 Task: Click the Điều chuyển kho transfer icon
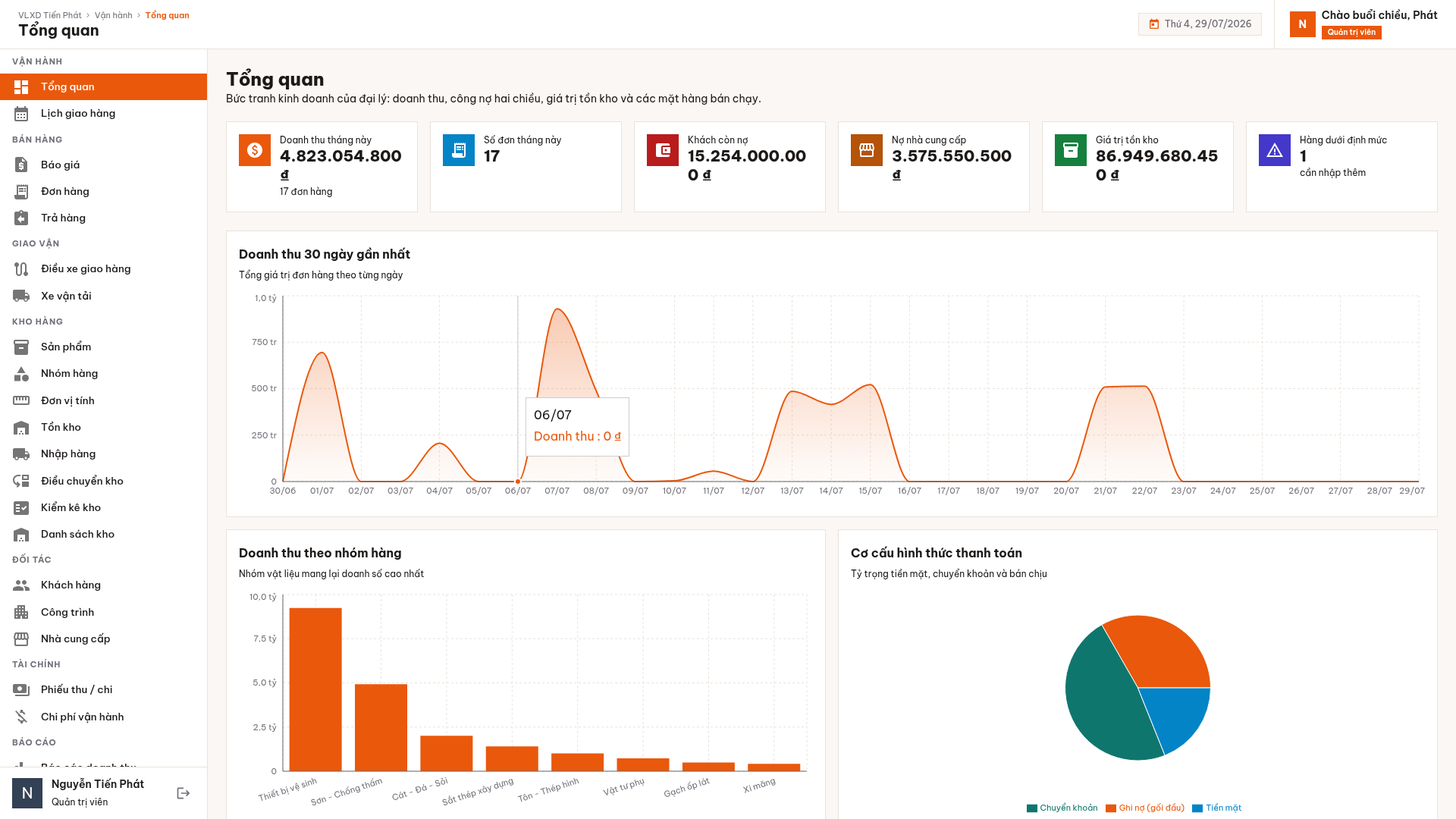coord(21,481)
